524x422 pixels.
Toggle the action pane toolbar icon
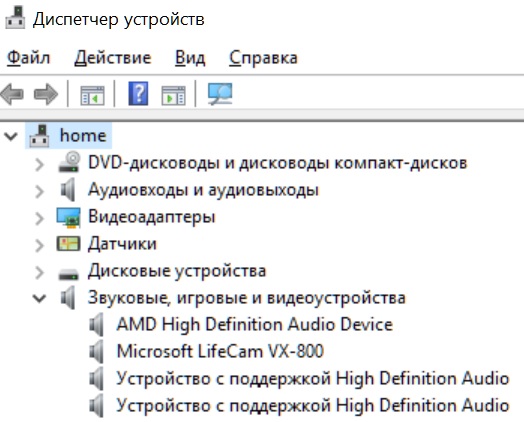pos(173,95)
